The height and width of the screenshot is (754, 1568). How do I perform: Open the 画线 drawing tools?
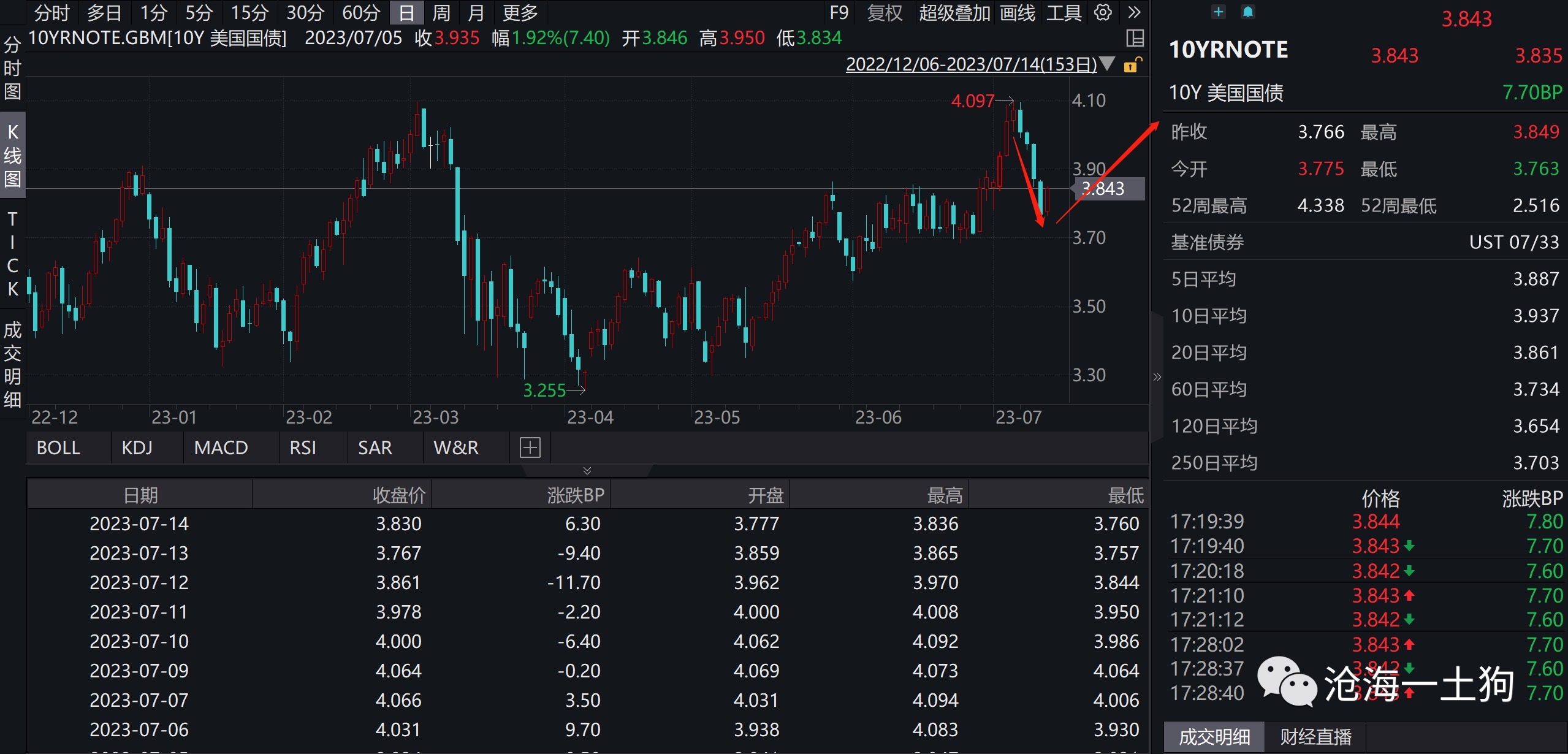click(1017, 12)
